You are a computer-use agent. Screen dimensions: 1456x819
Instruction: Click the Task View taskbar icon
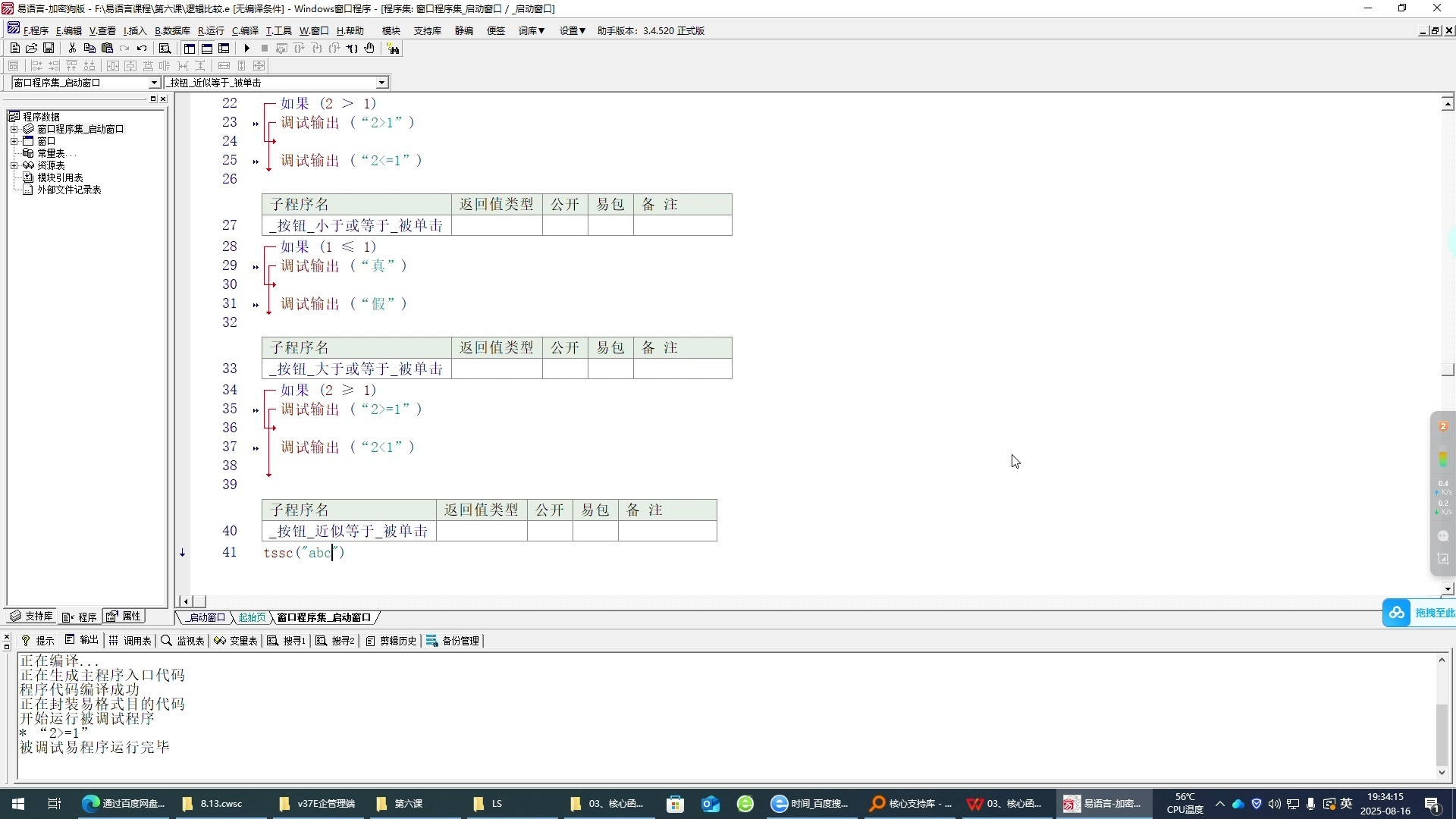(55, 804)
